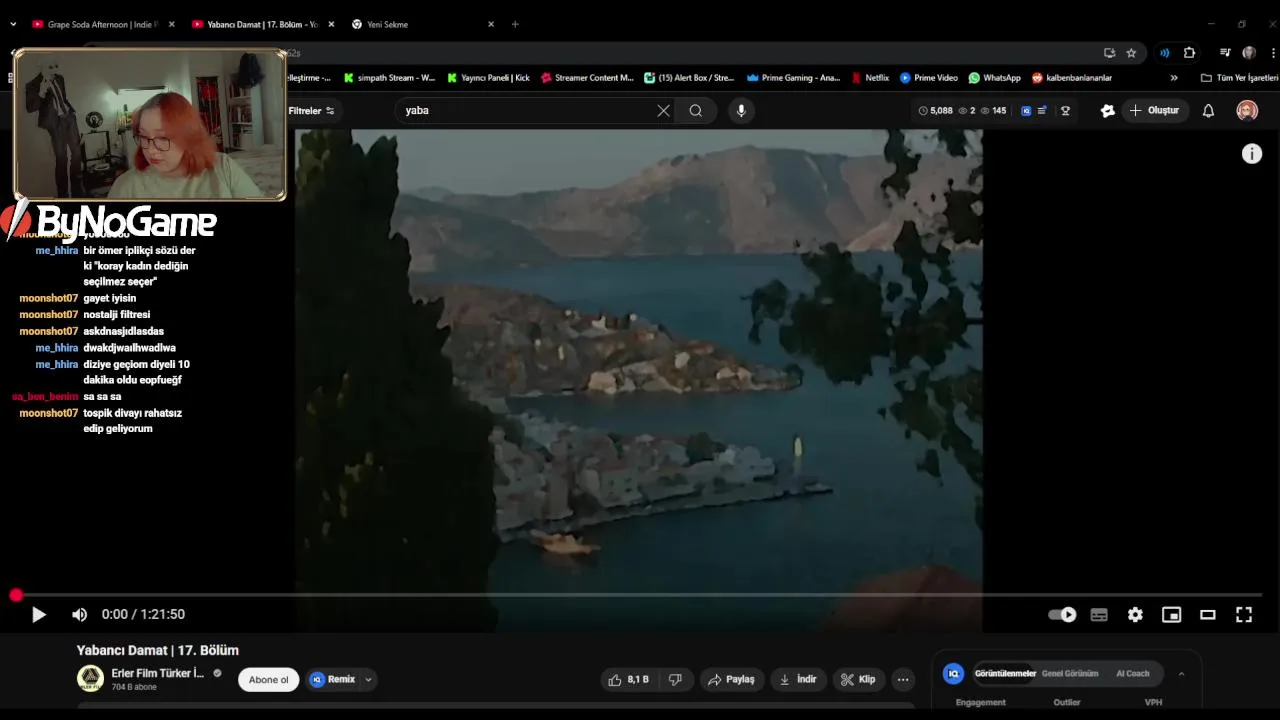Open the media control icon in browser toolbar
The image size is (1280, 720).
tap(1225, 53)
